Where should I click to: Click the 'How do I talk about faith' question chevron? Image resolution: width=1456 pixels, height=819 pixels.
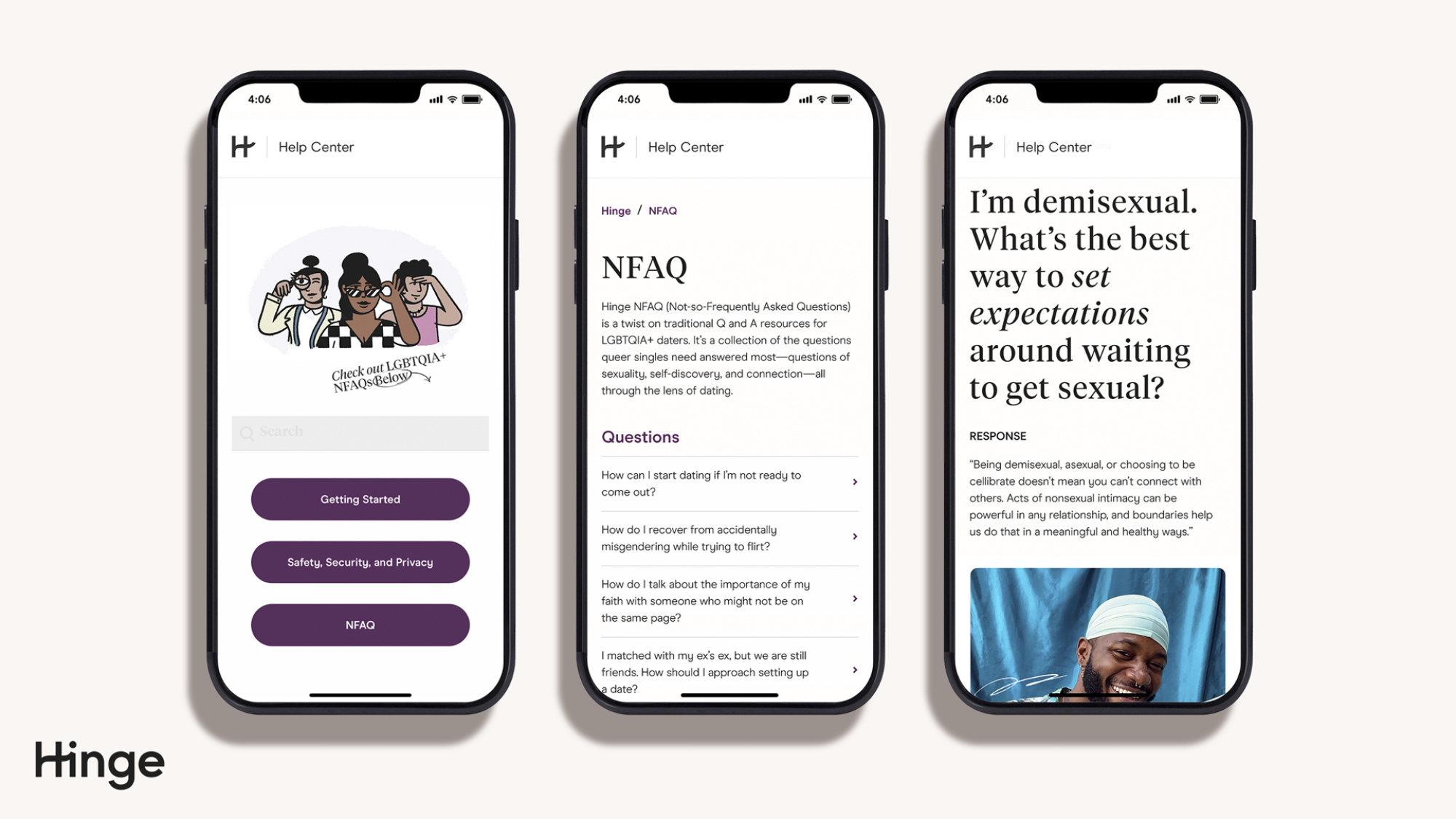click(854, 599)
